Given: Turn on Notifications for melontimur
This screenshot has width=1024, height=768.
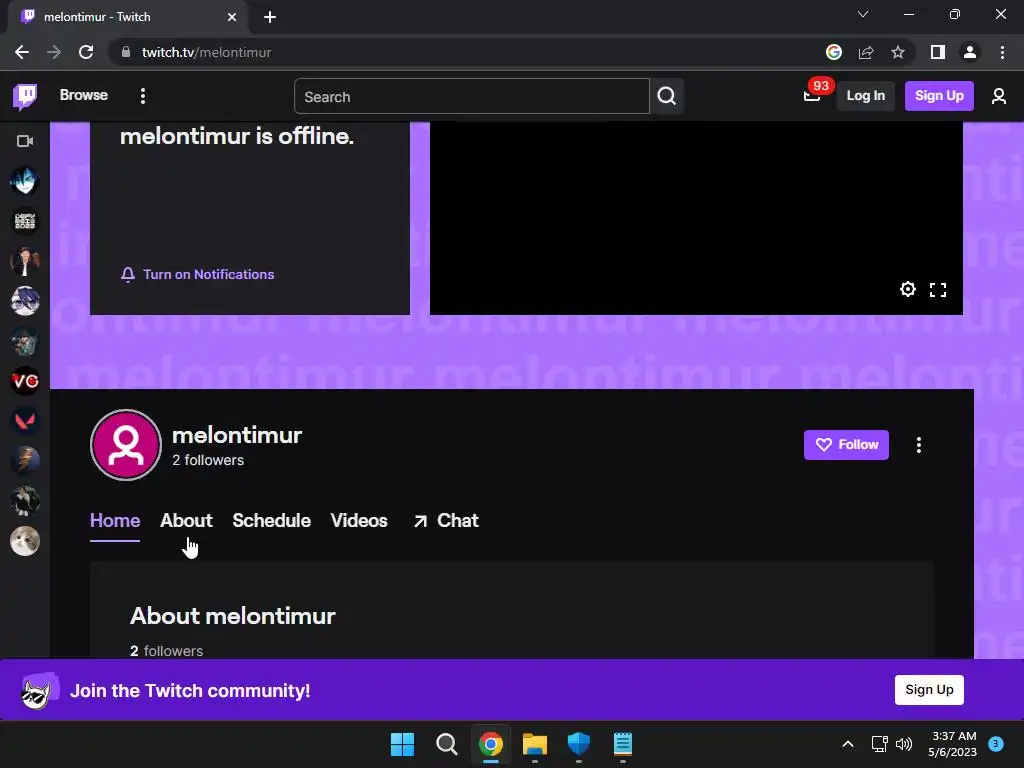Looking at the screenshot, I should (x=198, y=274).
